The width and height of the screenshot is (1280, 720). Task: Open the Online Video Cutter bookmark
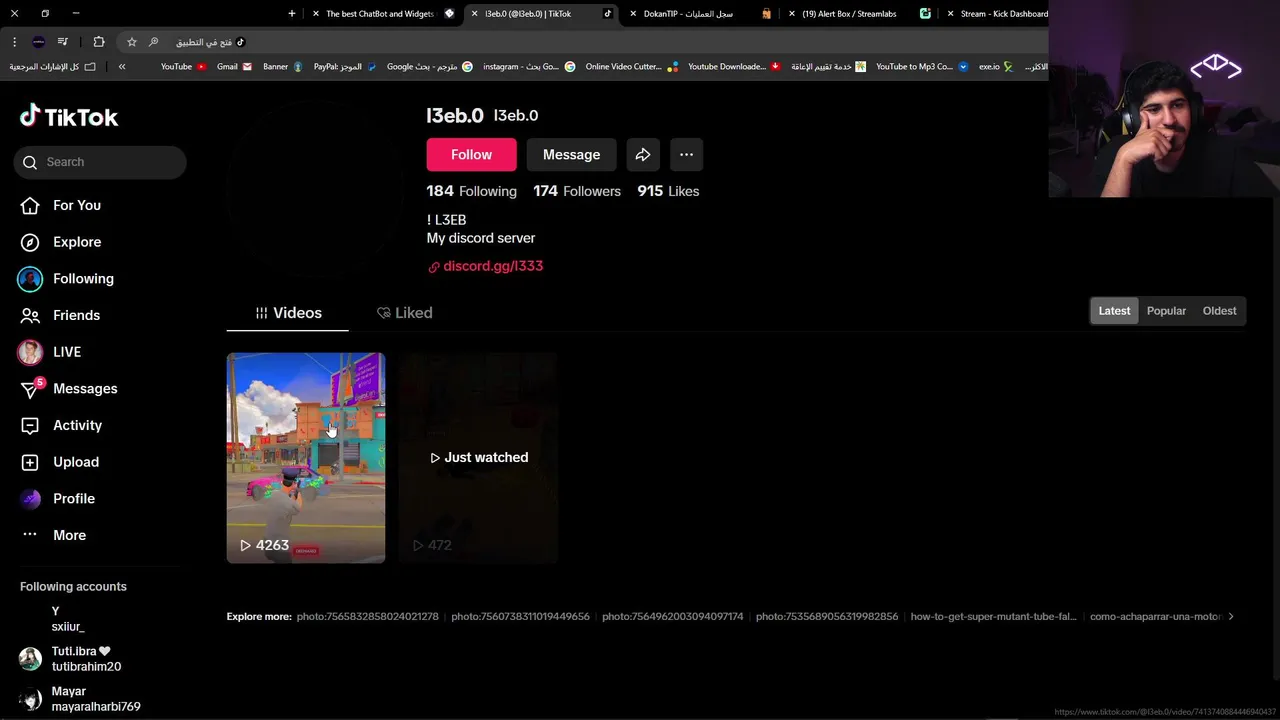631,67
